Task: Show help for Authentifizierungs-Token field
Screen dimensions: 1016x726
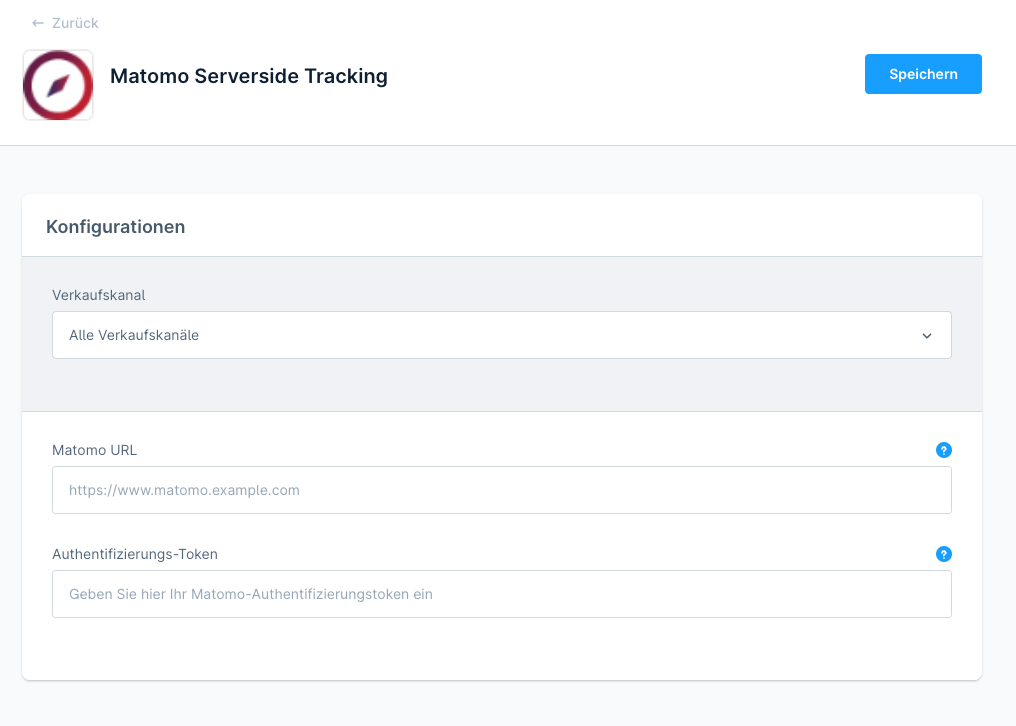Action: tap(943, 554)
